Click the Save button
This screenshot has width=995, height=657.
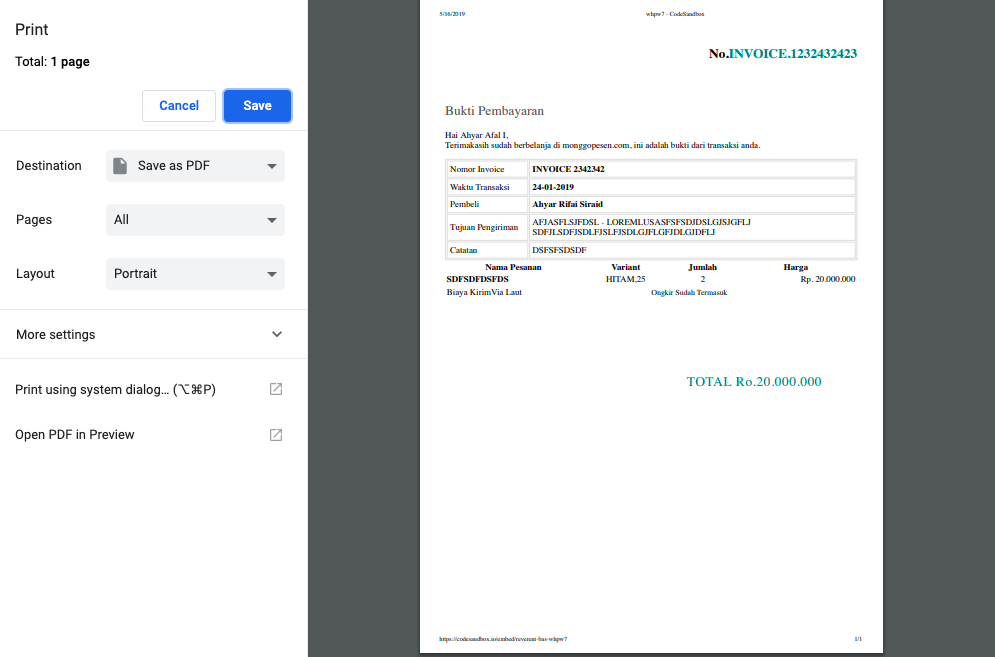(257, 105)
